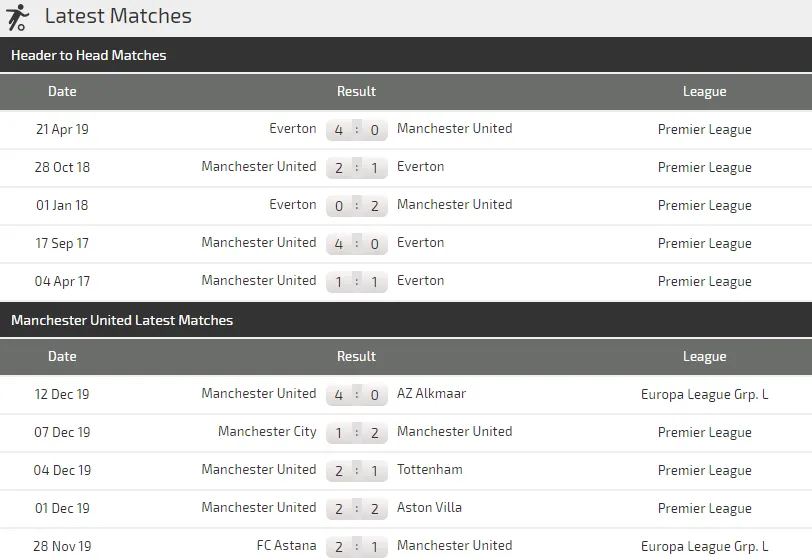The width and height of the screenshot is (812, 558).
Task: Click Europa League Grp. L on 12 Dec 19 row
Action: [704, 395]
